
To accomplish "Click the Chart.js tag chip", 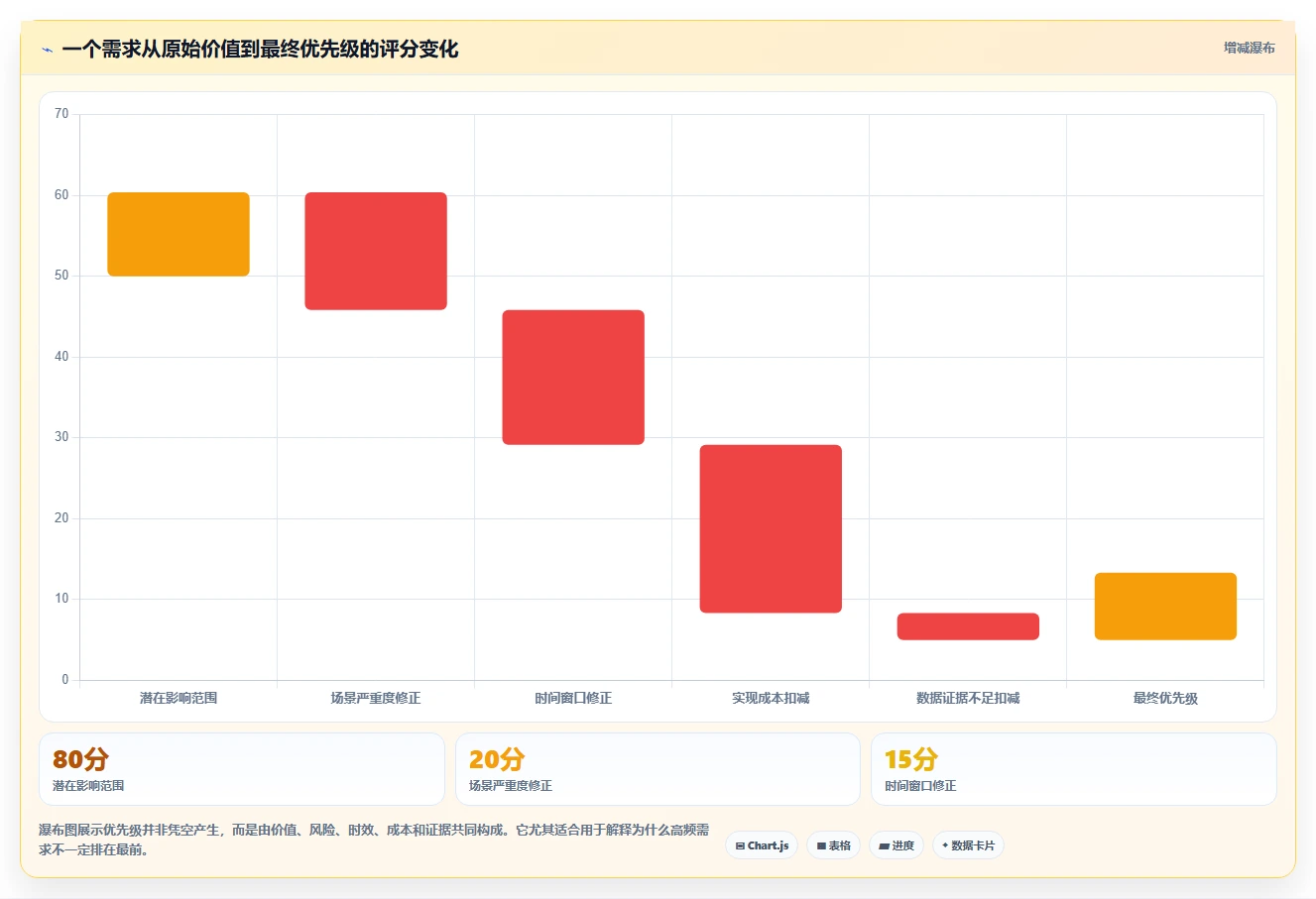I will pos(762,845).
